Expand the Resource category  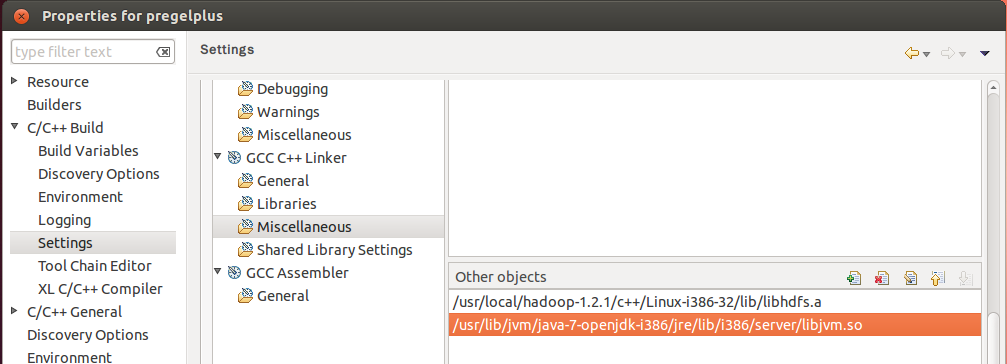click(x=15, y=81)
